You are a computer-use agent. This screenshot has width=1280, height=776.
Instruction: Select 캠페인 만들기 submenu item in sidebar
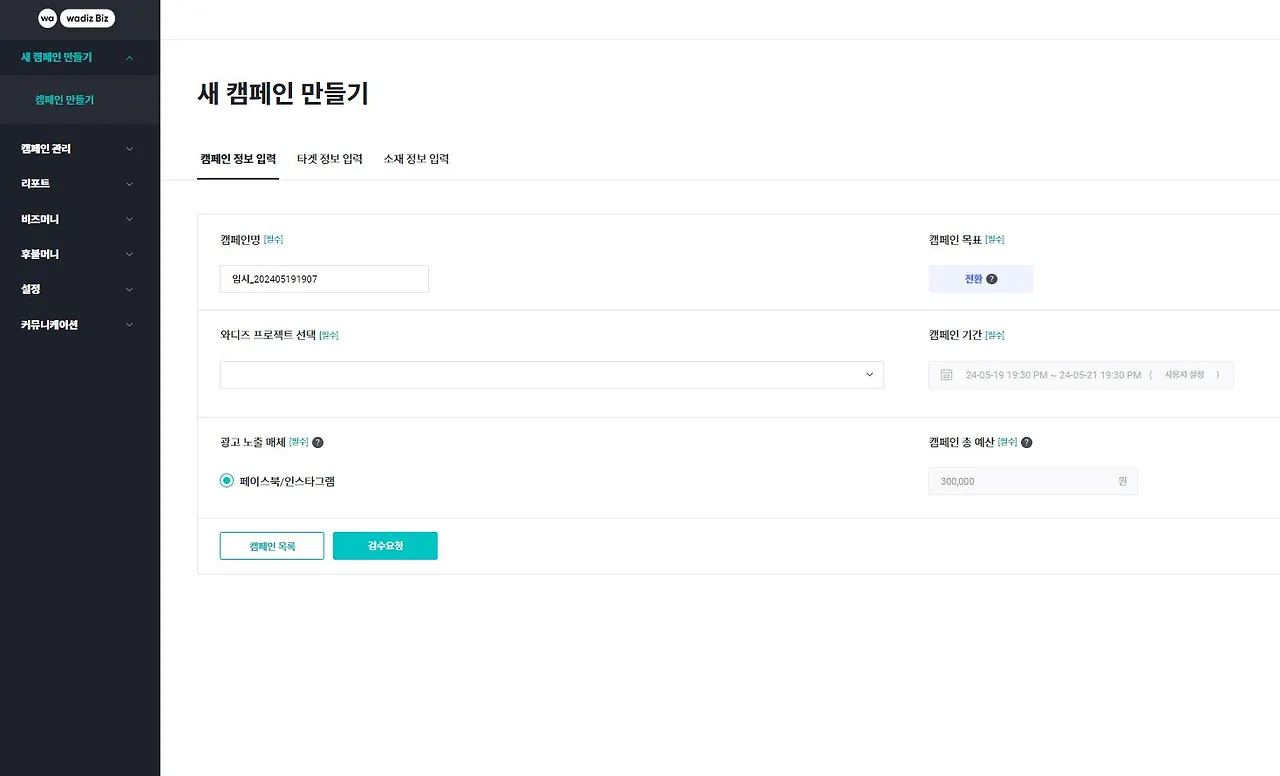tap(64, 100)
